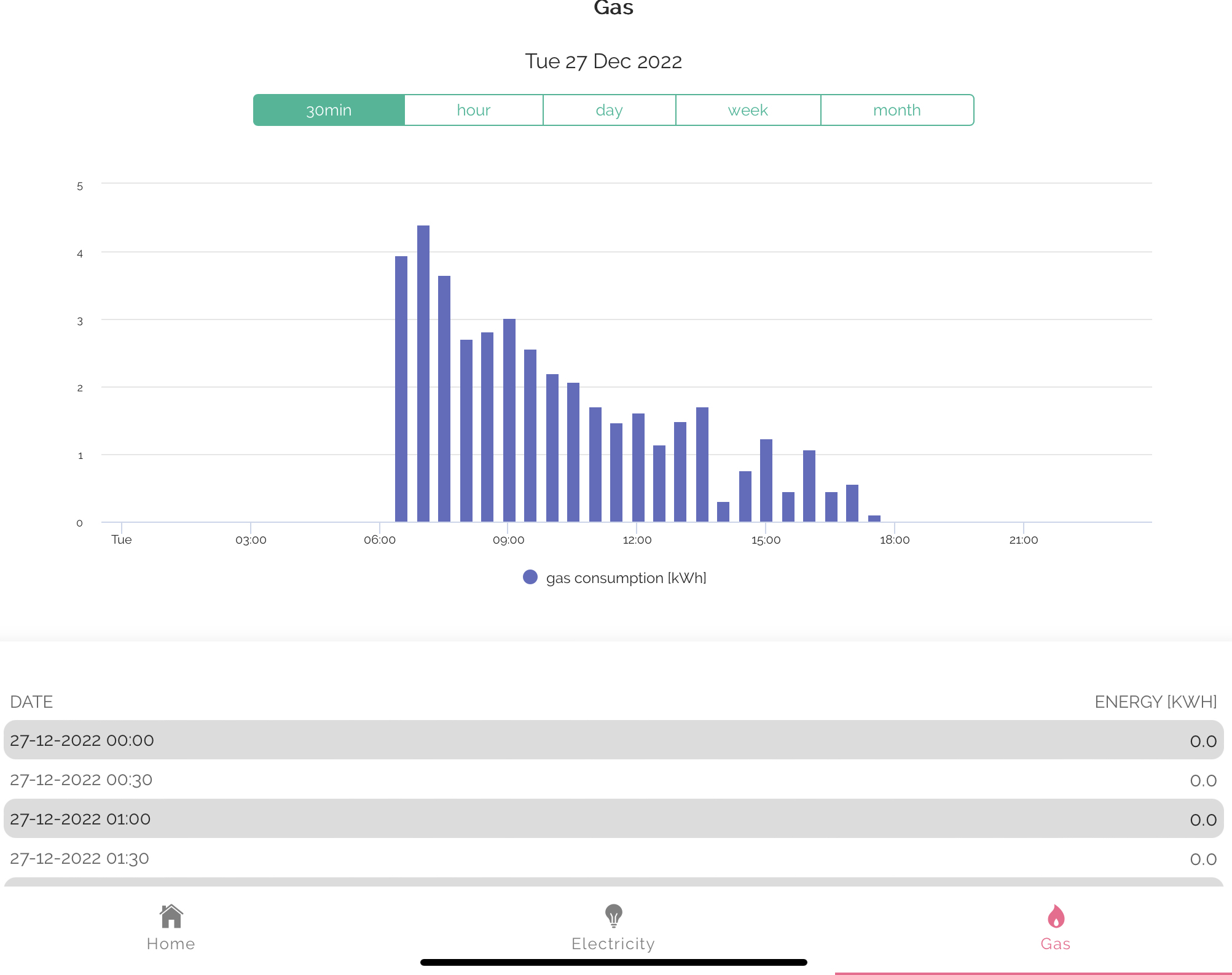This screenshot has width=1232, height=975.
Task: Click the DATE column header
Action: [x=31, y=702]
